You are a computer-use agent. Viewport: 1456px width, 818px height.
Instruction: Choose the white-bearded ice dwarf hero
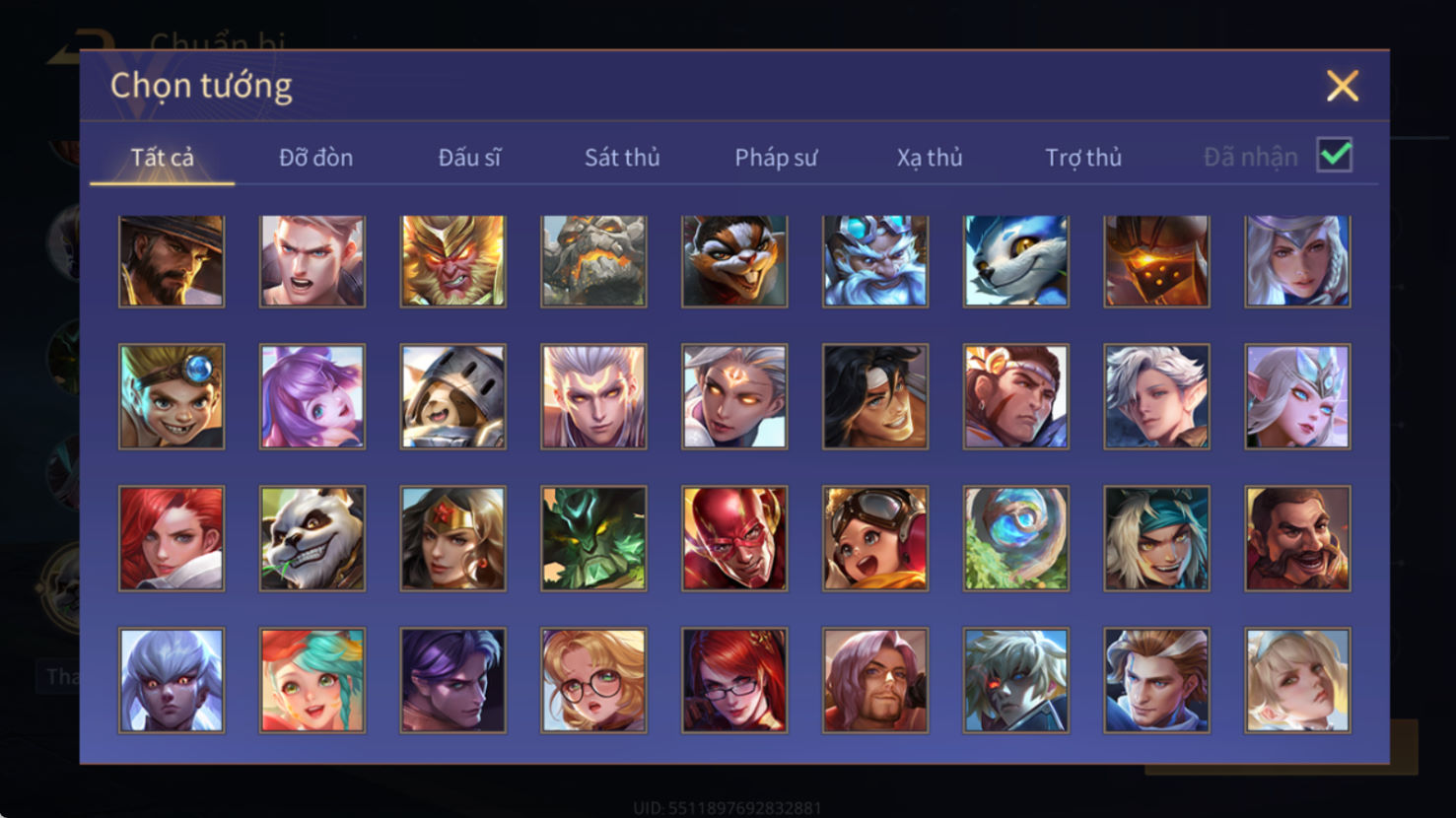tap(875, 261)
